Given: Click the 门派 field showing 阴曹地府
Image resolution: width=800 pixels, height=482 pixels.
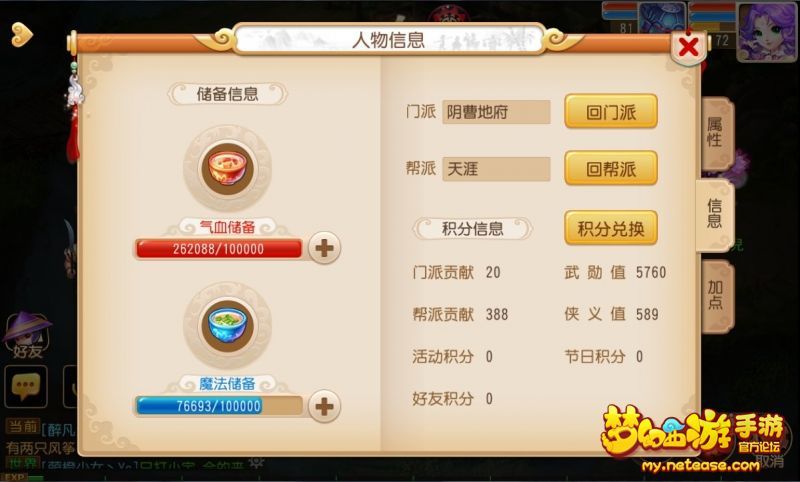Looking at the screenshot, I should point(496,112).
